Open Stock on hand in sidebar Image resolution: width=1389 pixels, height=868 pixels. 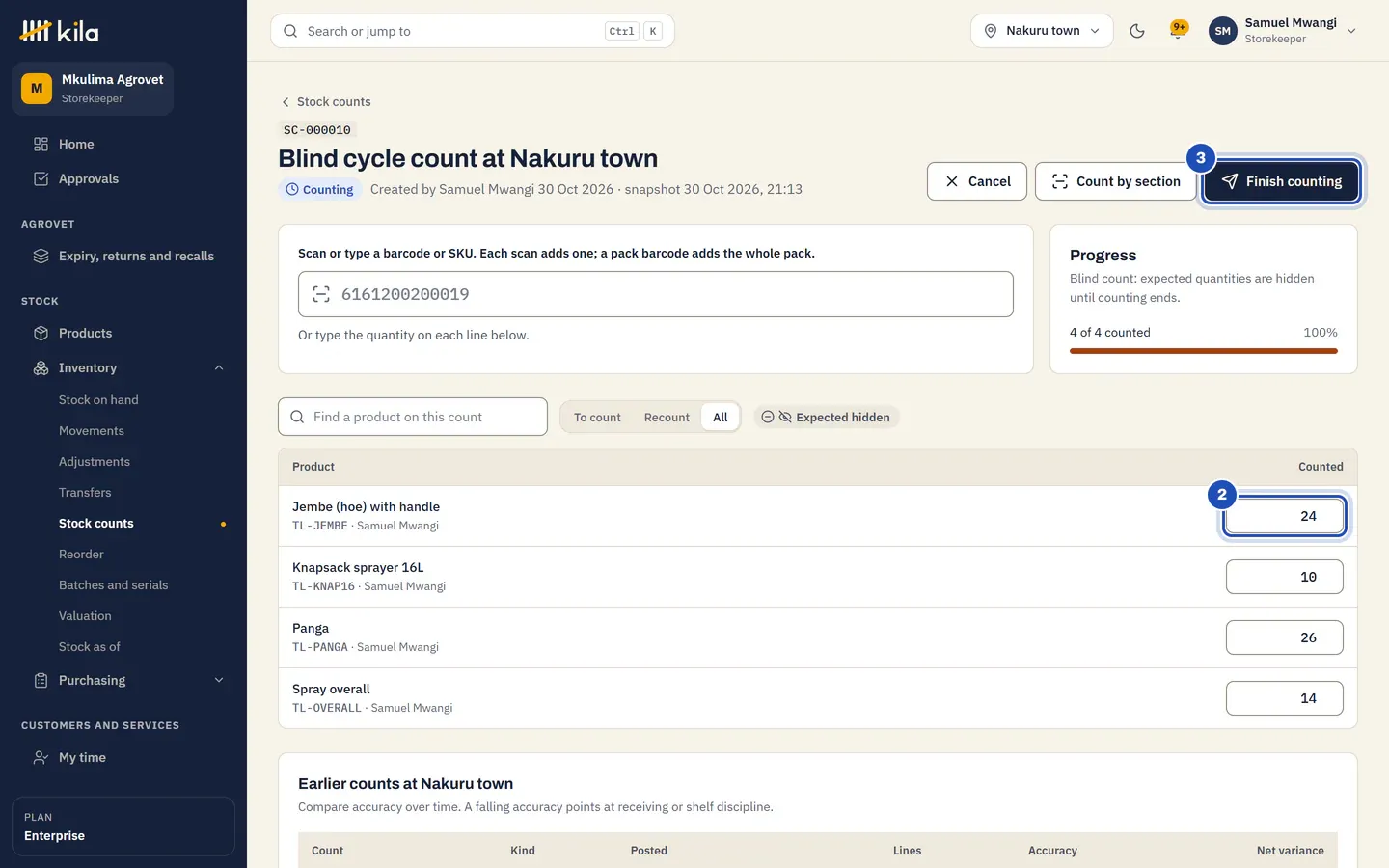coord(98,399)
